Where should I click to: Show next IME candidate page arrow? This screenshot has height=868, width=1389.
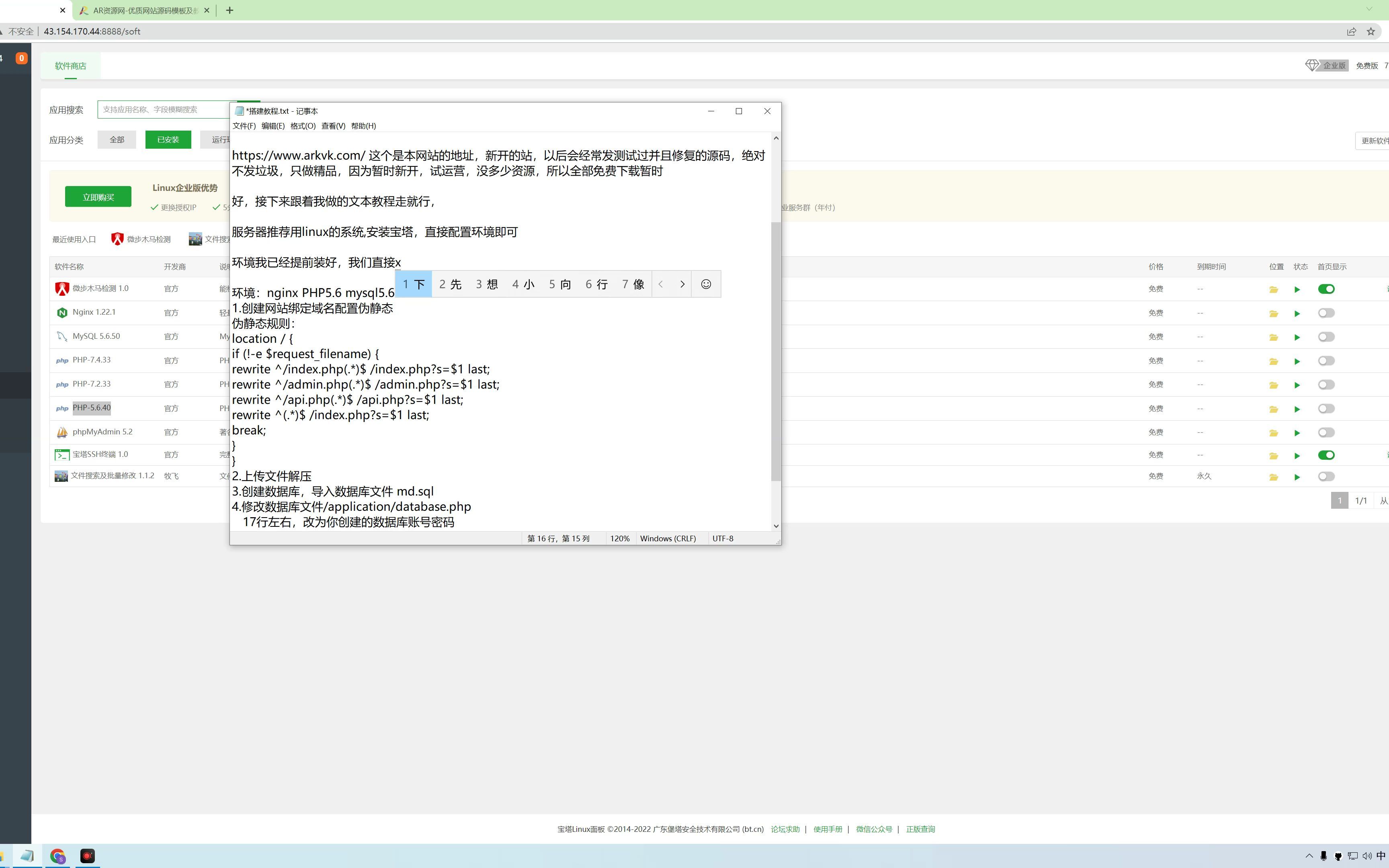(682, 284)
